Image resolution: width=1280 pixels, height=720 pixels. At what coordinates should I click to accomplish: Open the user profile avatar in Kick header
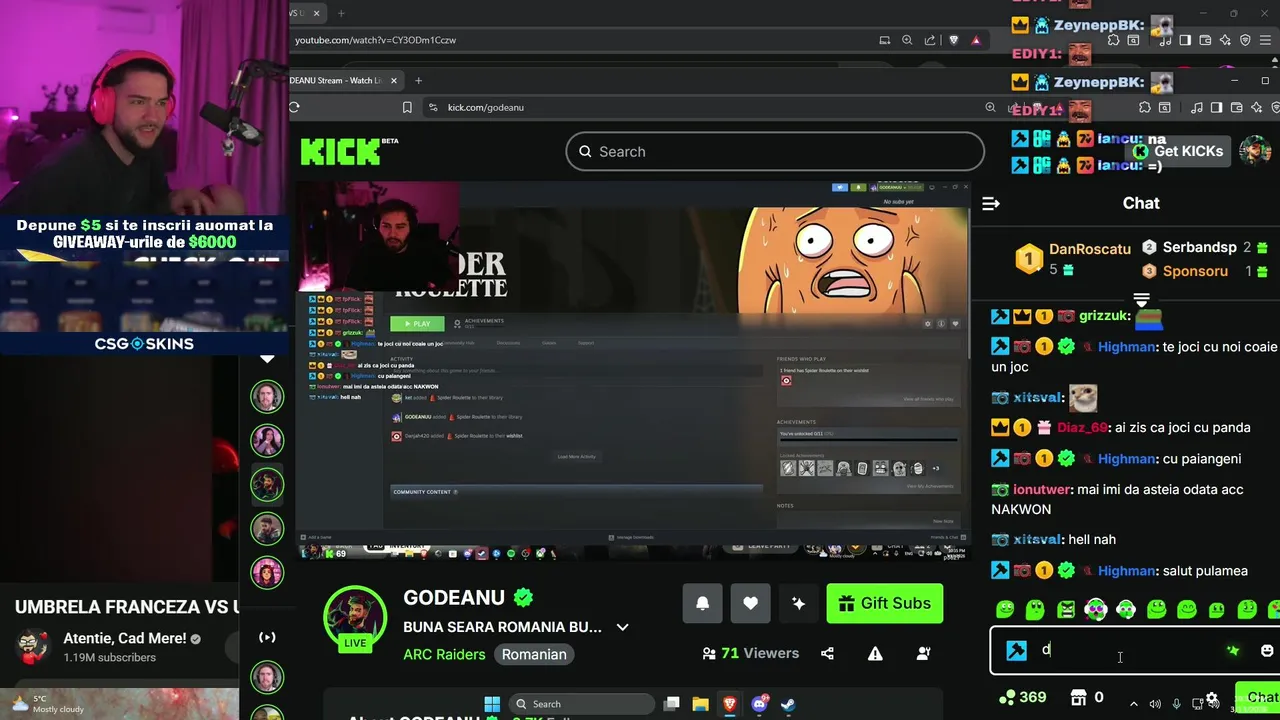pyautogui.click(x=1254, y=151)
